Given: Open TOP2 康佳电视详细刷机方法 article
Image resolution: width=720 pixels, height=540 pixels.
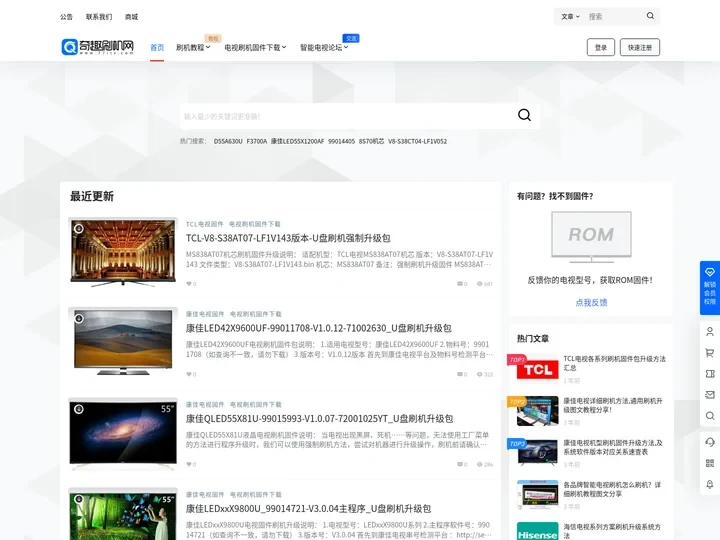Looking at the screenshot, I should coord(613,405).
